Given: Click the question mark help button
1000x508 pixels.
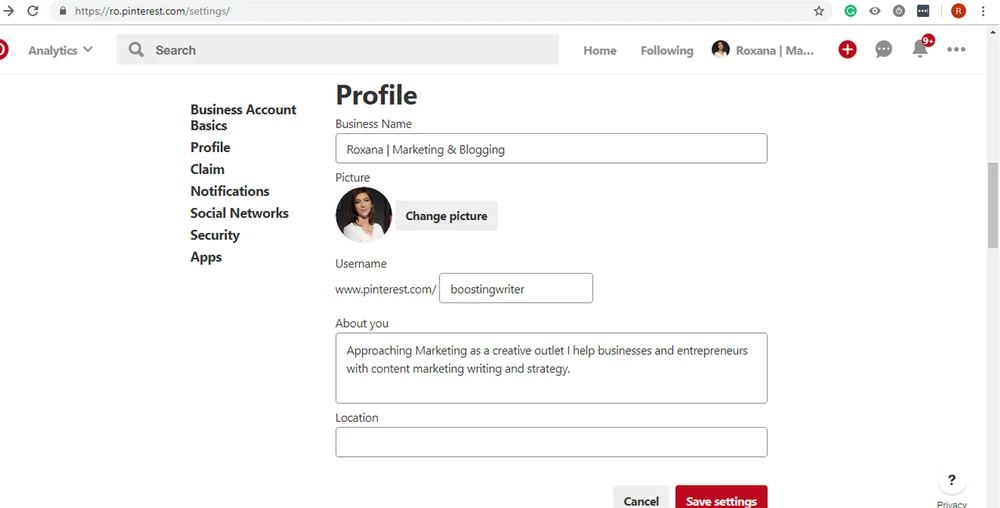Looking at the screenshot, I should (952, 481).
